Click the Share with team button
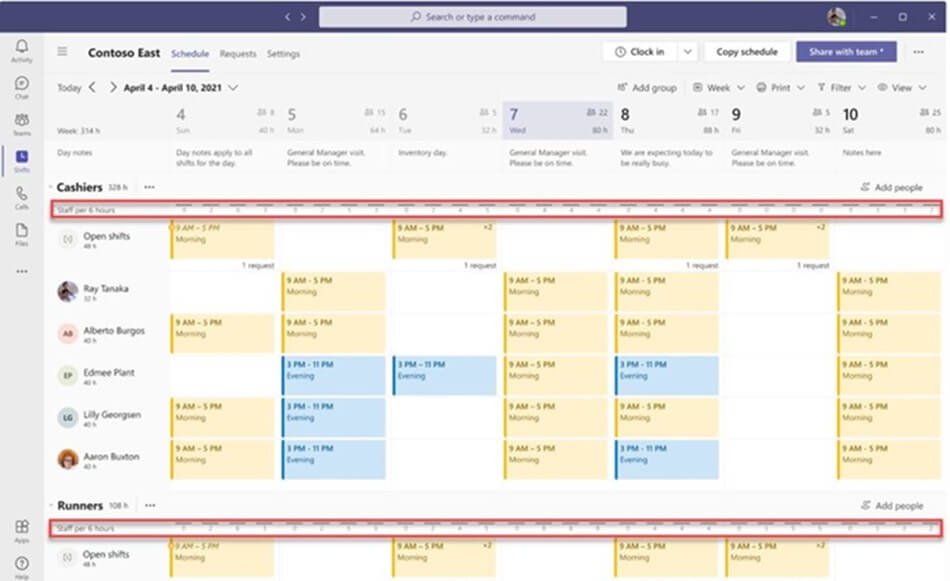 point(846,52)
